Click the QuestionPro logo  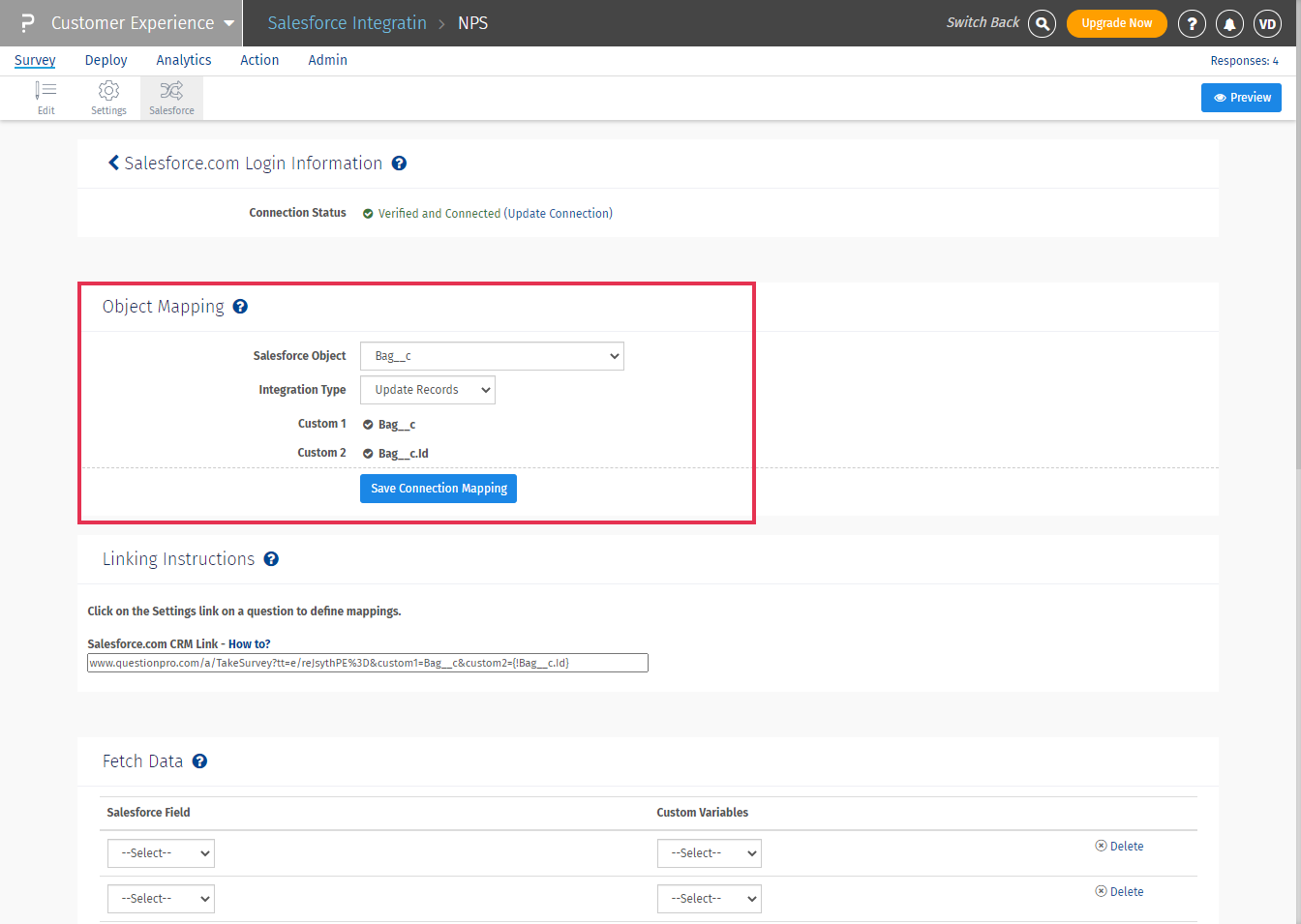[25, 21]
